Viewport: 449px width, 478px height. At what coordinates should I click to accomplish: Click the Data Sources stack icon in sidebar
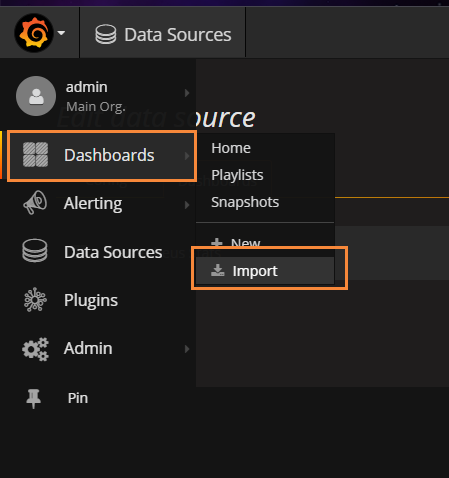35,251
